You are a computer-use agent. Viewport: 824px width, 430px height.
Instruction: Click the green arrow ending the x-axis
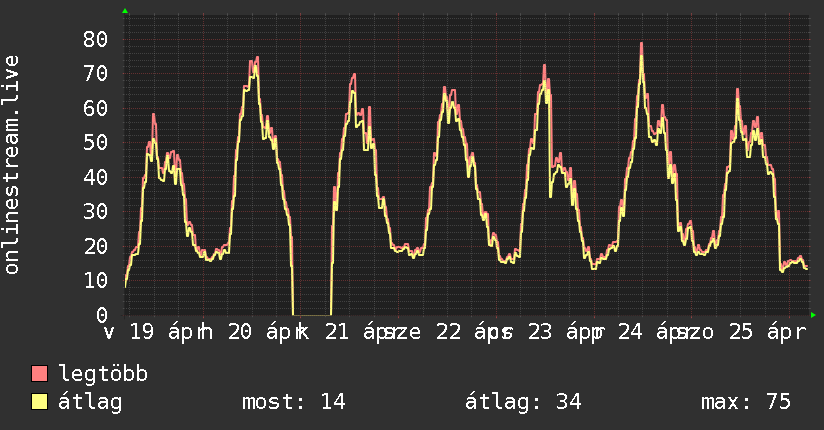(x=813, y=315)
